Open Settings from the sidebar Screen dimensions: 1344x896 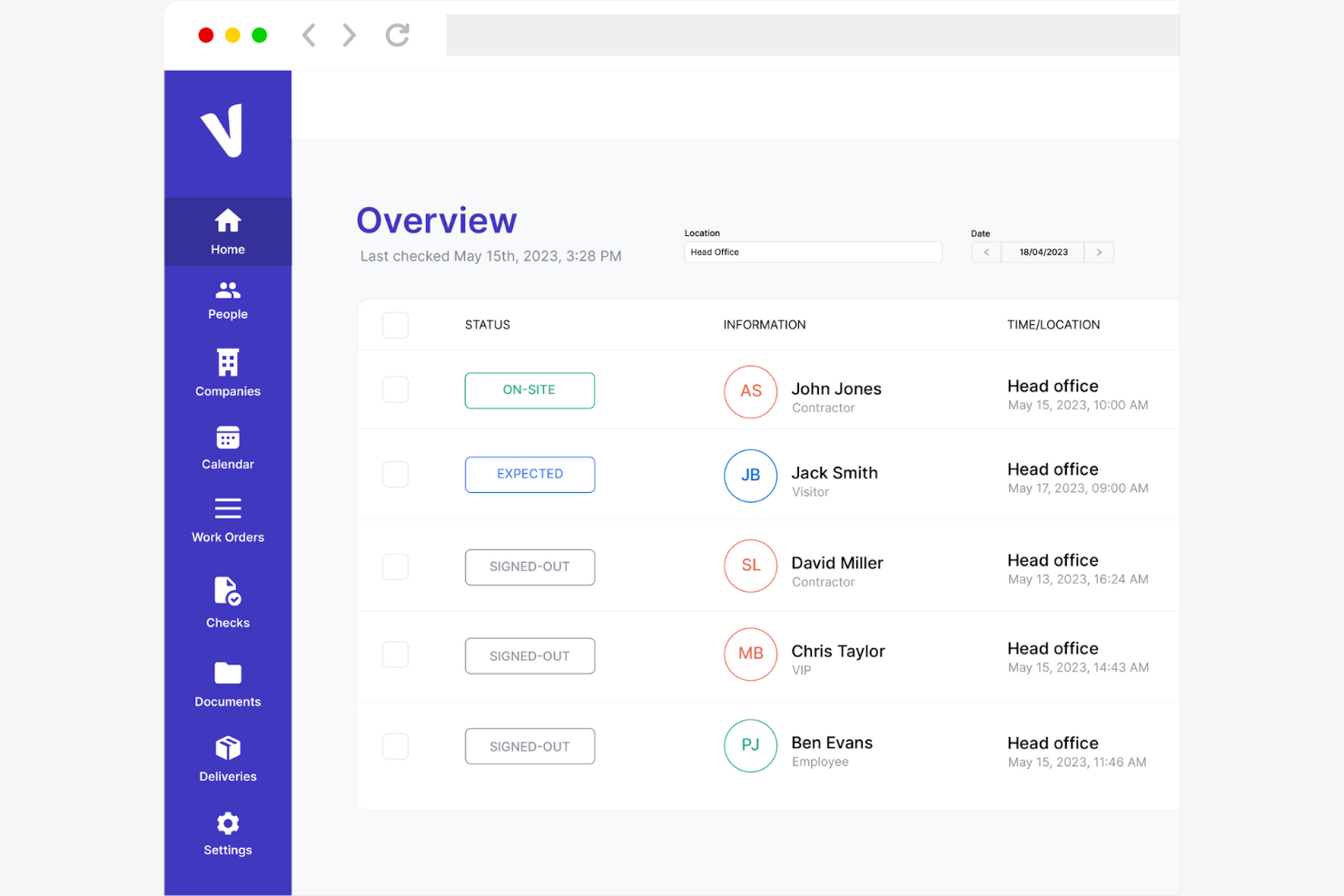click(x=227, y=832)
